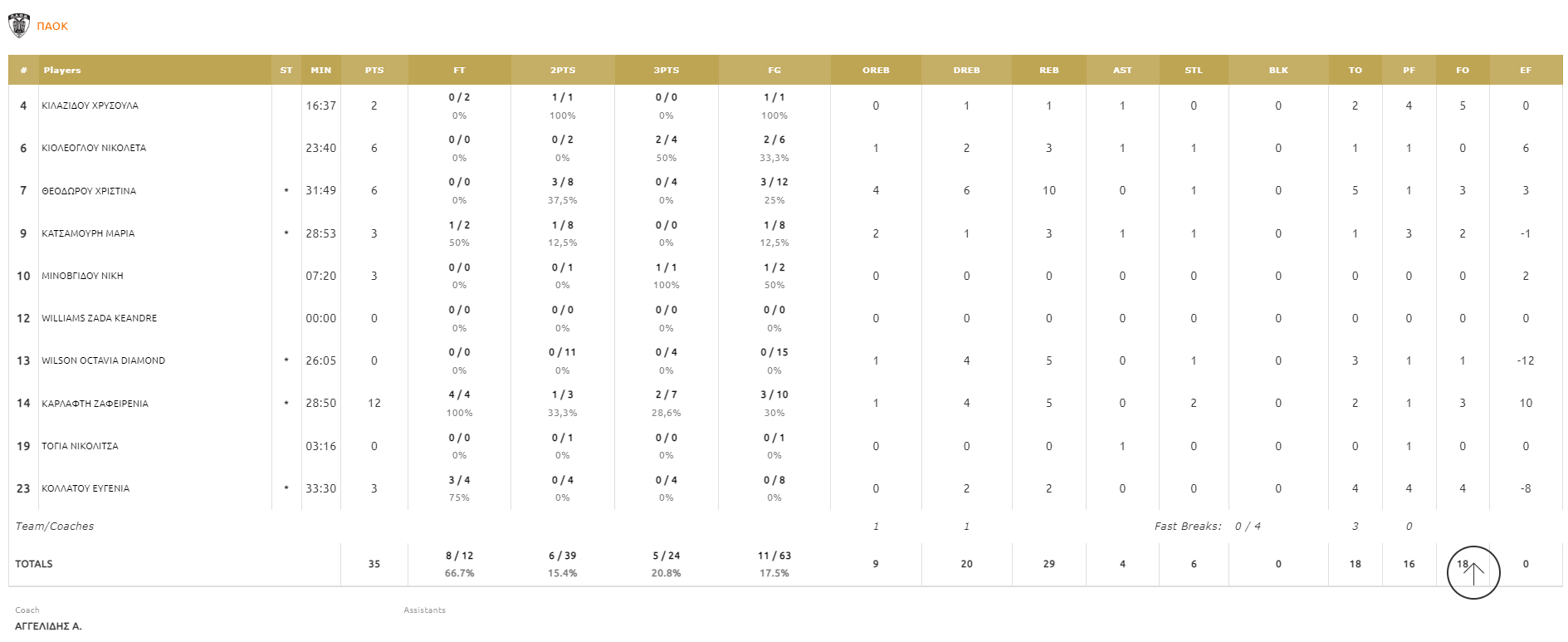Open WILLIAMS ZADA KEANDRE player entry
This screenshot has width=1568, height=642.
click(x=99, y=318)
